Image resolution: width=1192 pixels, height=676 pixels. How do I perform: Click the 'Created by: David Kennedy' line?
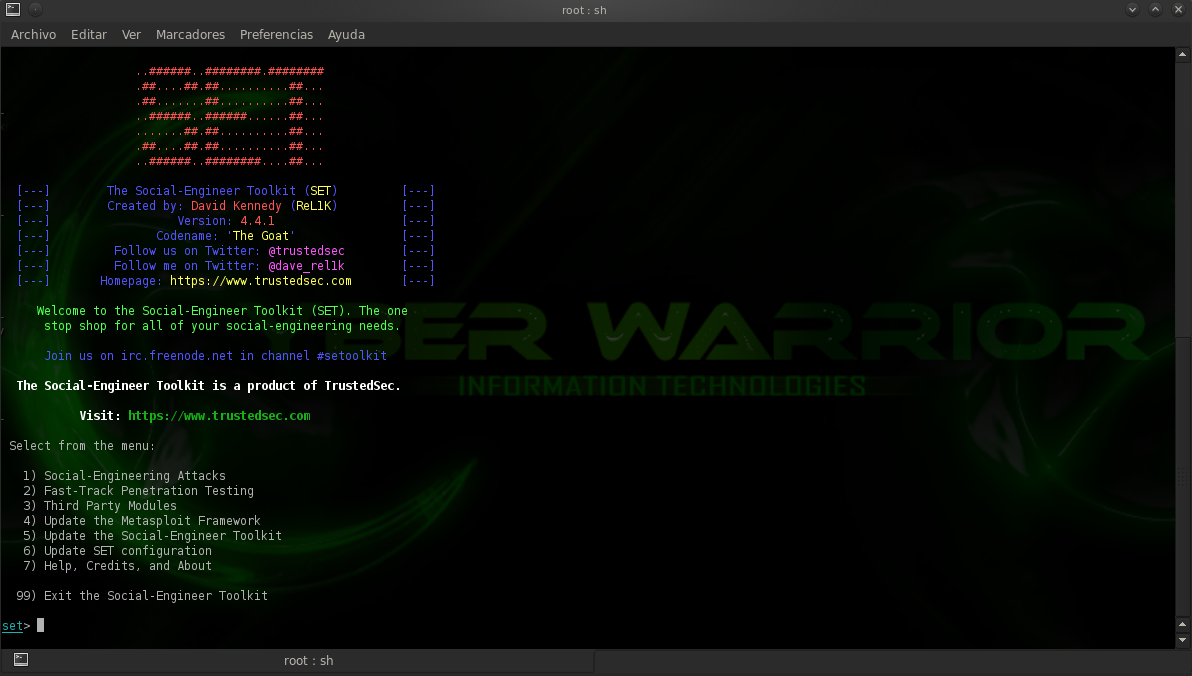(x=222, y=206)
